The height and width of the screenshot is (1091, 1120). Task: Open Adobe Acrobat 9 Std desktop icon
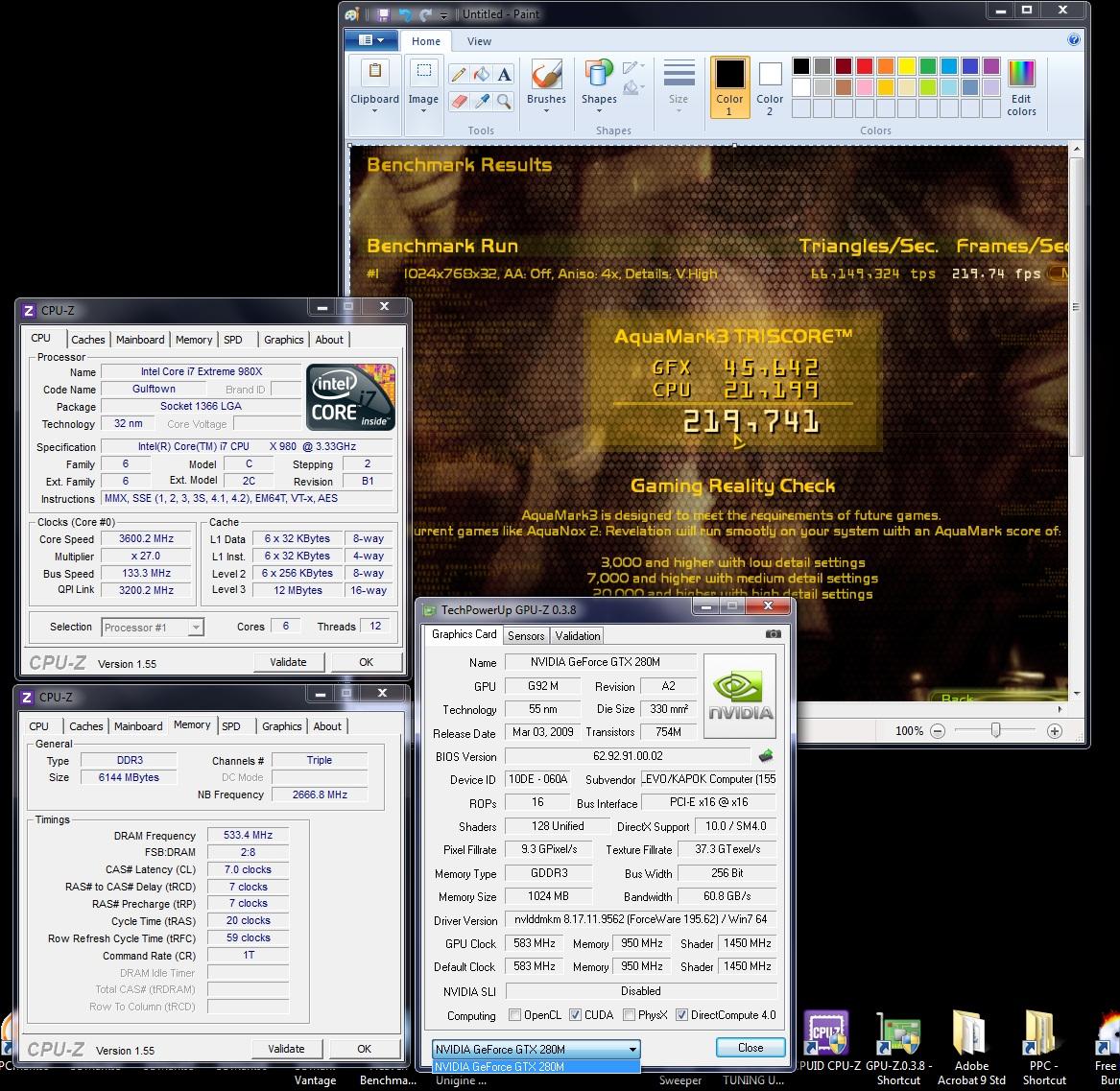tap(971, 1048)
